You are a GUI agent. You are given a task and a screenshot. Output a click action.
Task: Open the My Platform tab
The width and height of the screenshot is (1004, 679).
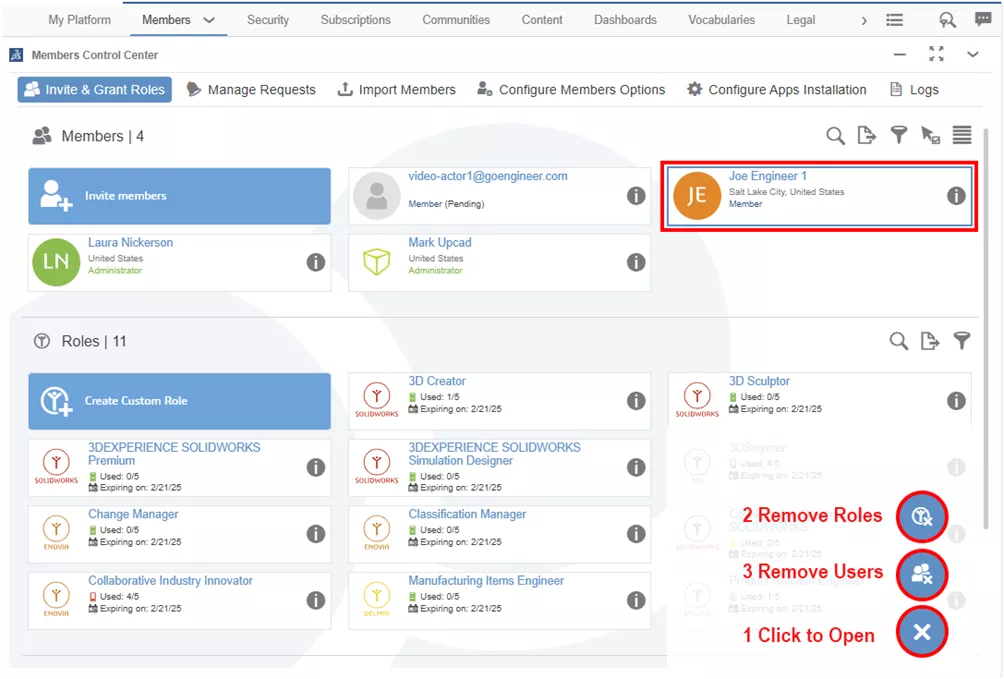[x=79, y=20]
